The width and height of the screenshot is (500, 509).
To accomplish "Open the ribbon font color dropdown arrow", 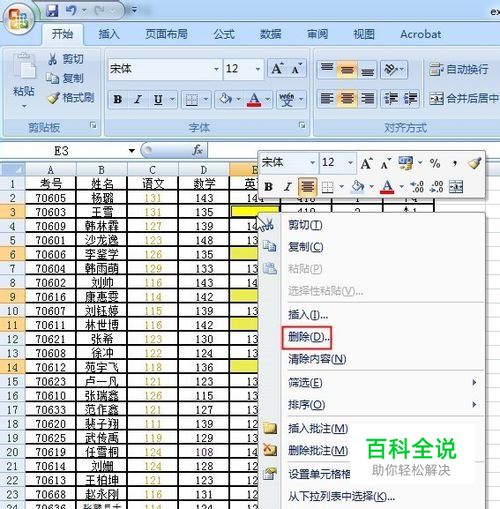I will tap(268, 99).
